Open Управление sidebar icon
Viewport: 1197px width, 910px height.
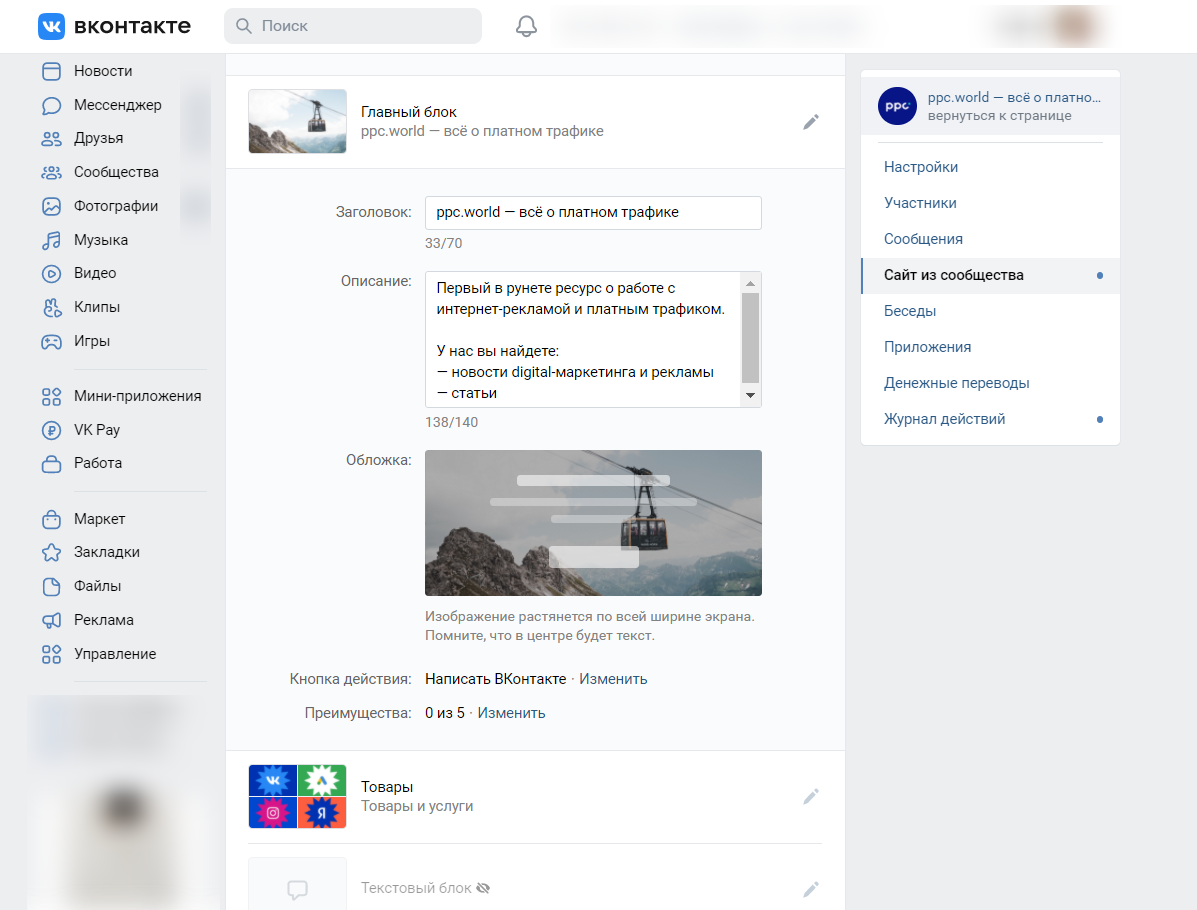click(51, 654)
